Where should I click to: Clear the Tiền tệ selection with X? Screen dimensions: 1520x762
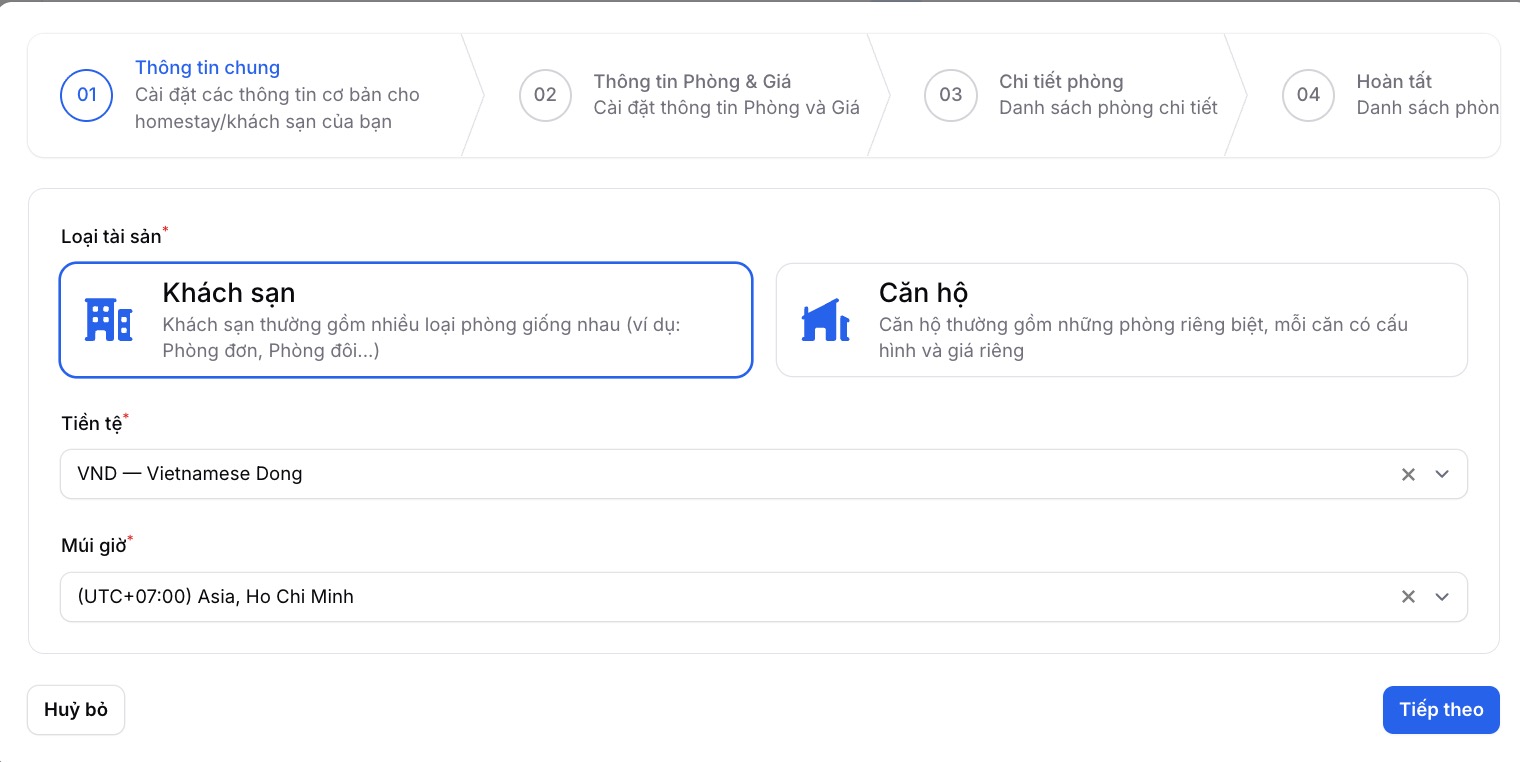1408,474
